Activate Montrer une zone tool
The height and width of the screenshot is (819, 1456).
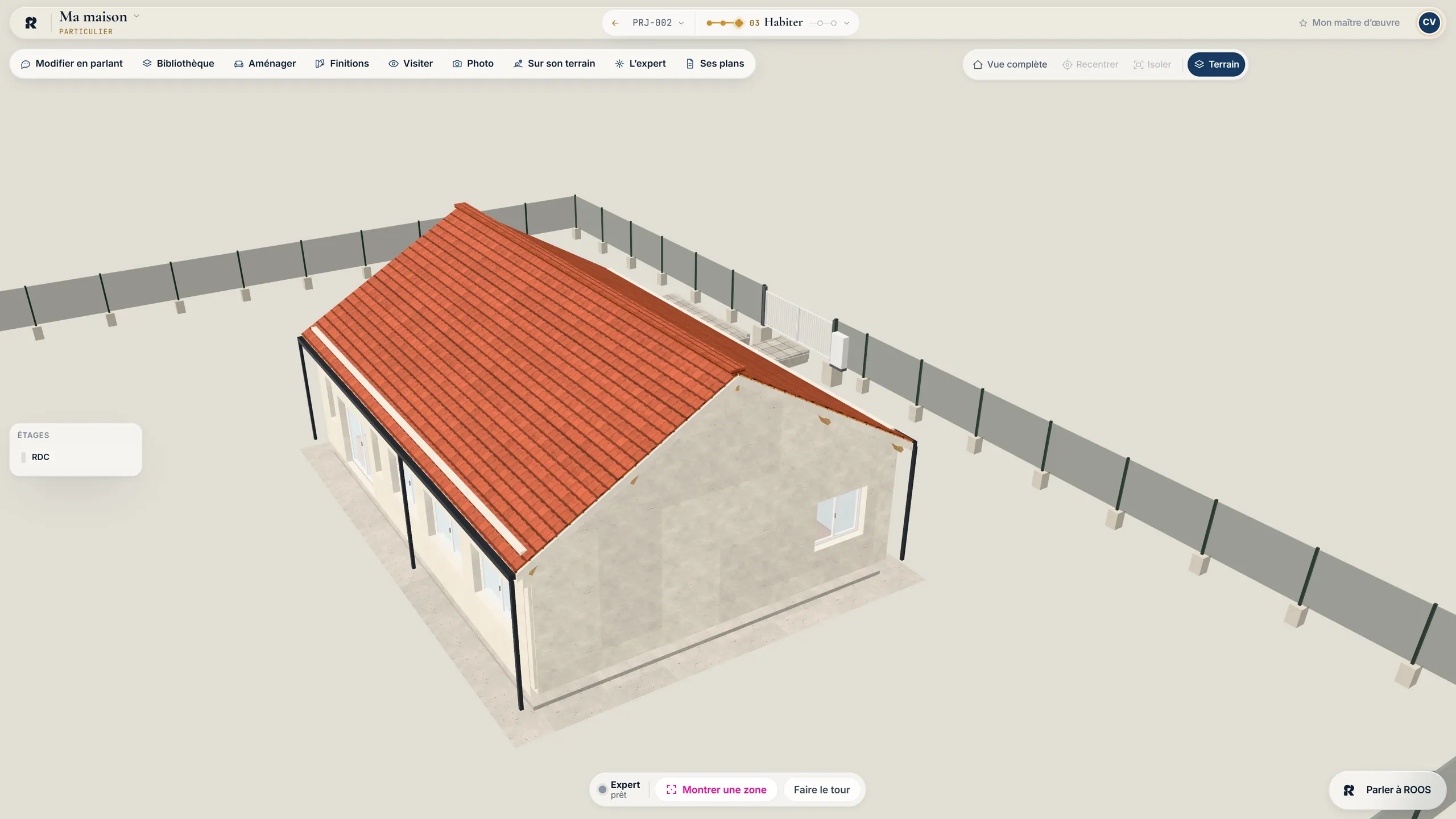pos(716,789)
